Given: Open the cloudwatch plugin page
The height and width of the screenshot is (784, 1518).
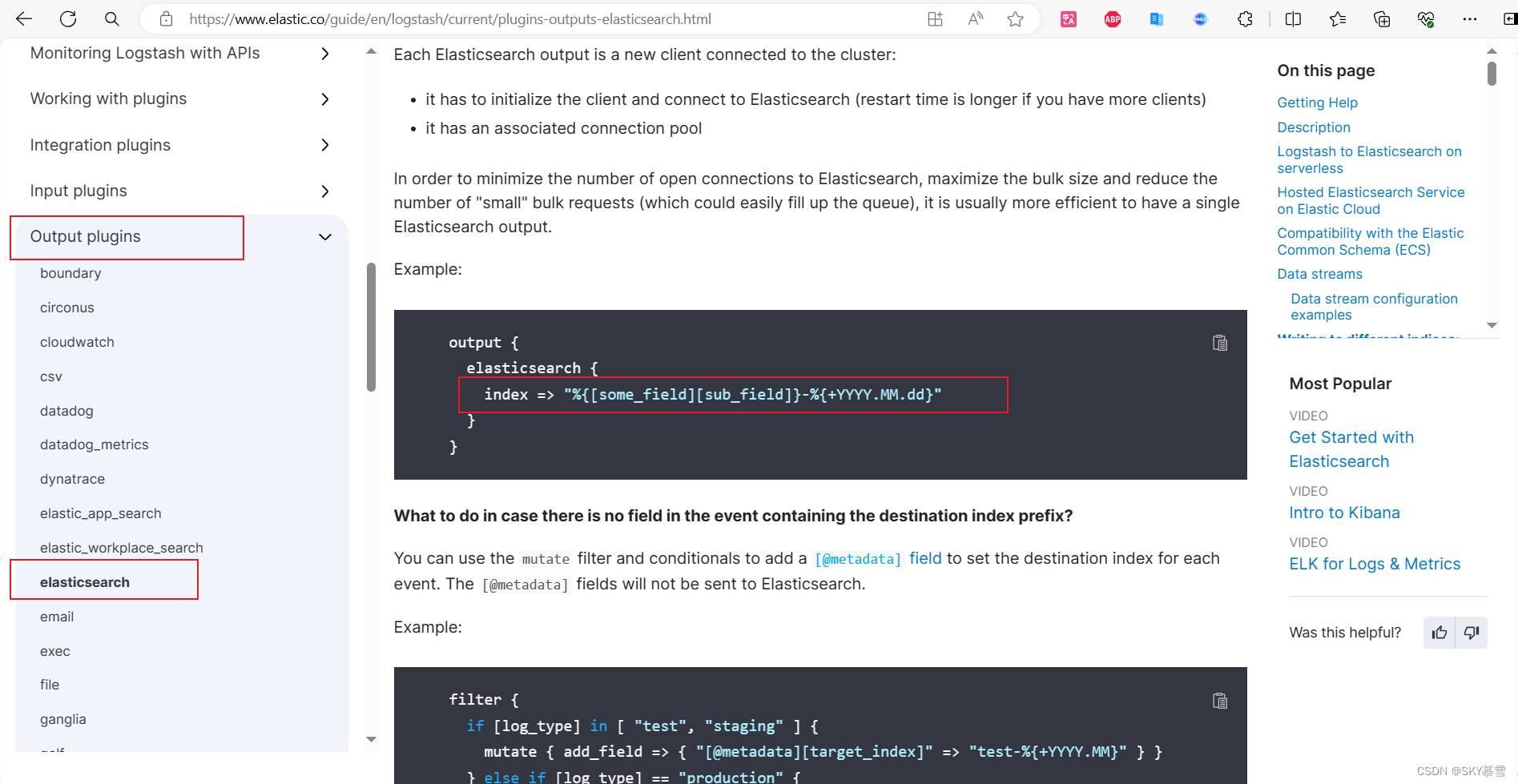Looking at the screenshot, I should [x=77, y=342].
